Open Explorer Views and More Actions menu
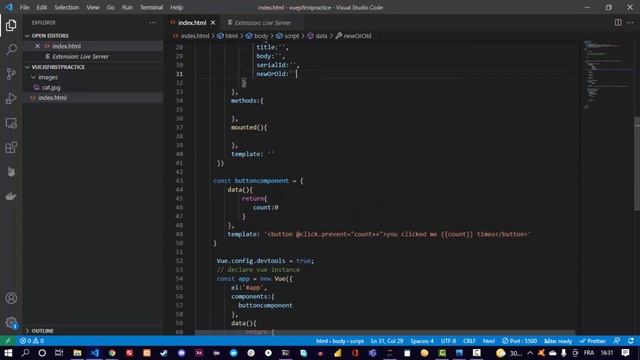The width and height of the screenshot is (640, 360). pyautogui.click(x=152, y=22)
